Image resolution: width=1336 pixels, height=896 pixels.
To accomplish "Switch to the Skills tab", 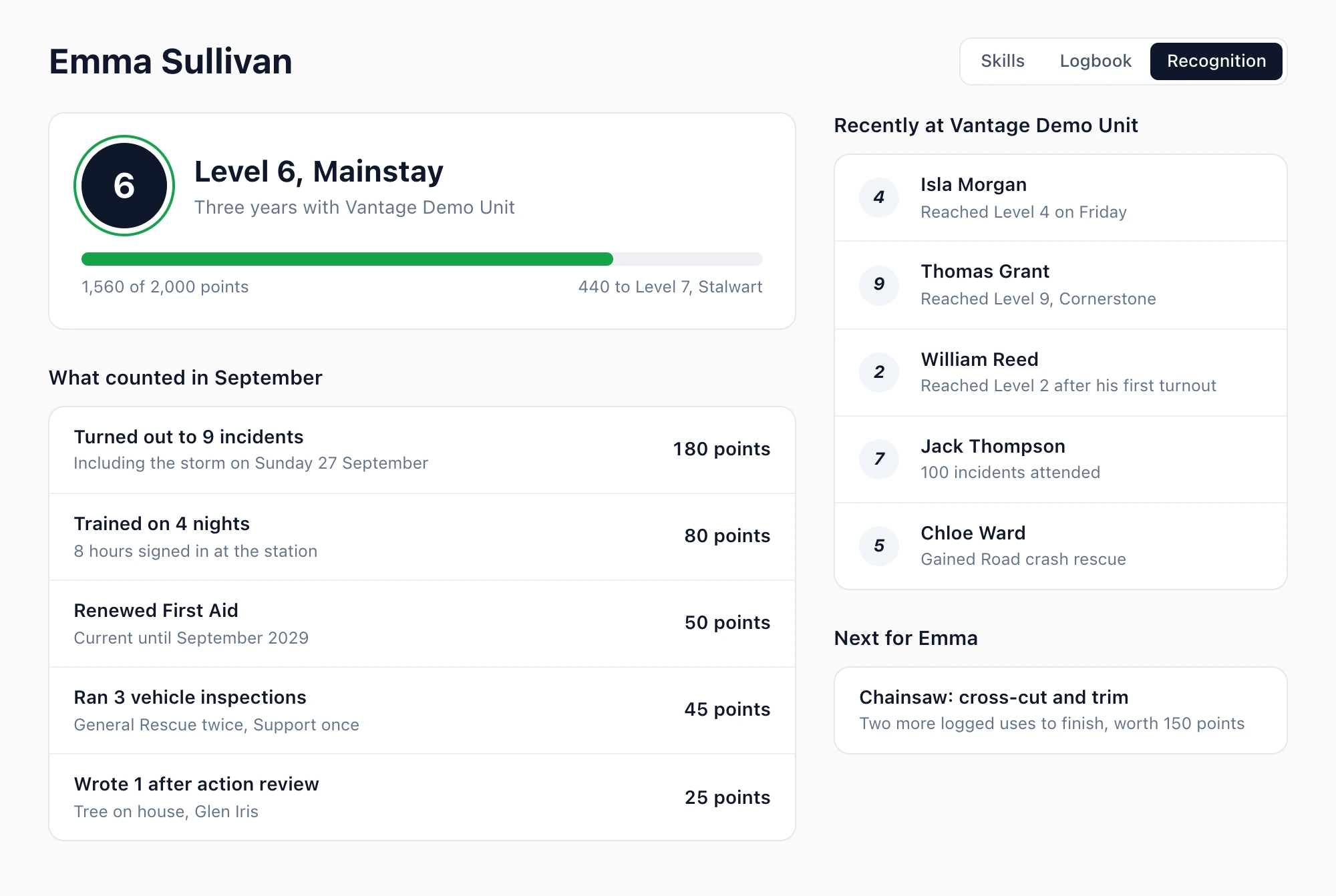I will pyautogui.click(x=1002, y=61).
